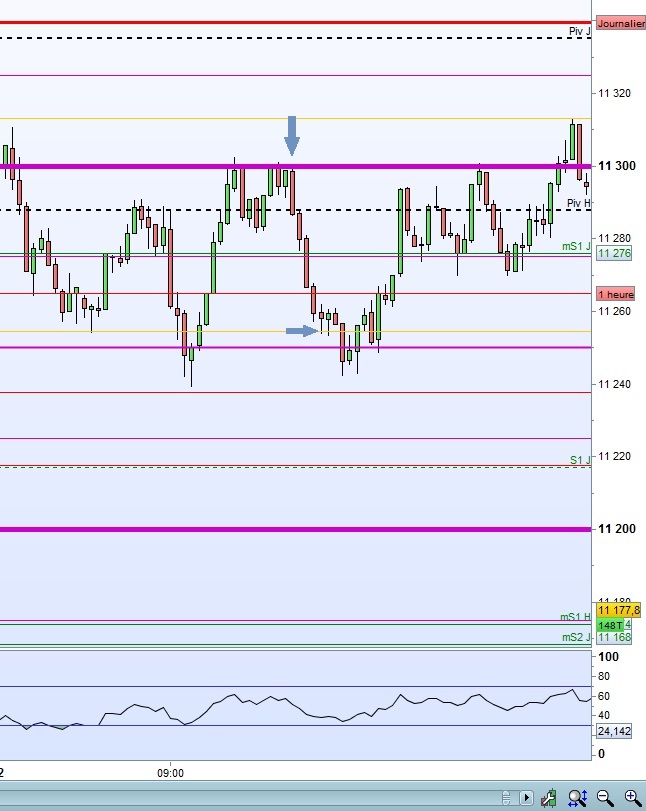
Task: Click the Piv H pivot label
Action: click(579, 203)
